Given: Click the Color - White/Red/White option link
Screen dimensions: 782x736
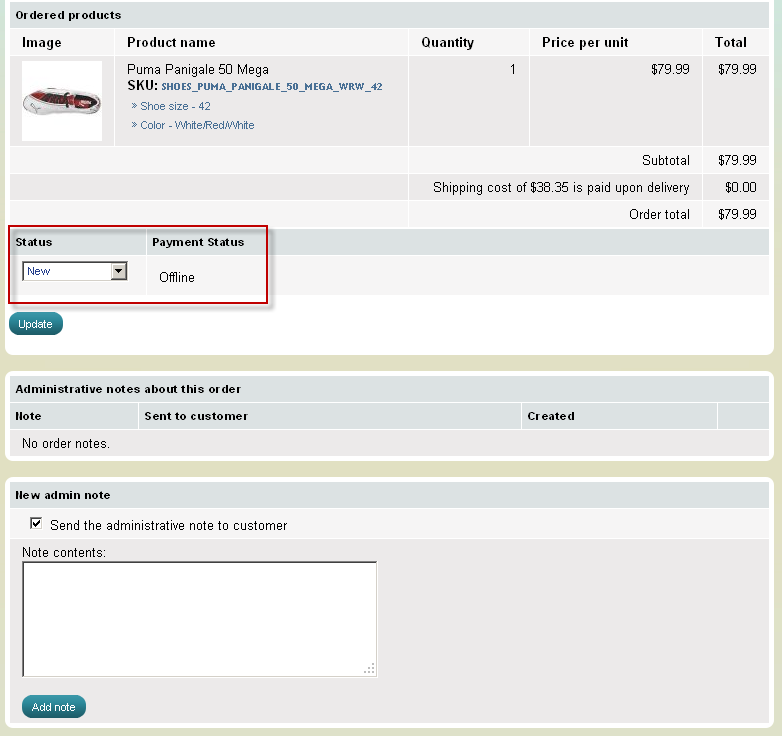Looking at the screenshot, I should point(197,126).
